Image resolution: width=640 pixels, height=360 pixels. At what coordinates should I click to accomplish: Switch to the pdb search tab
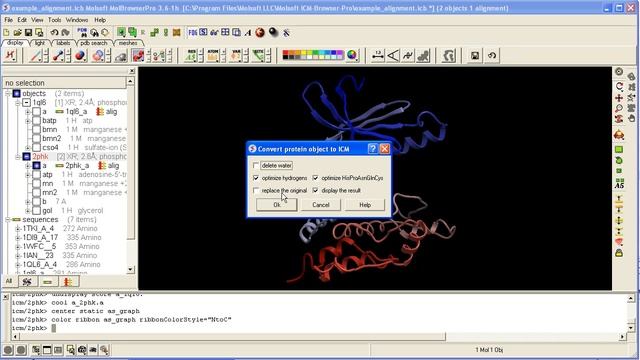coord(94,42)
